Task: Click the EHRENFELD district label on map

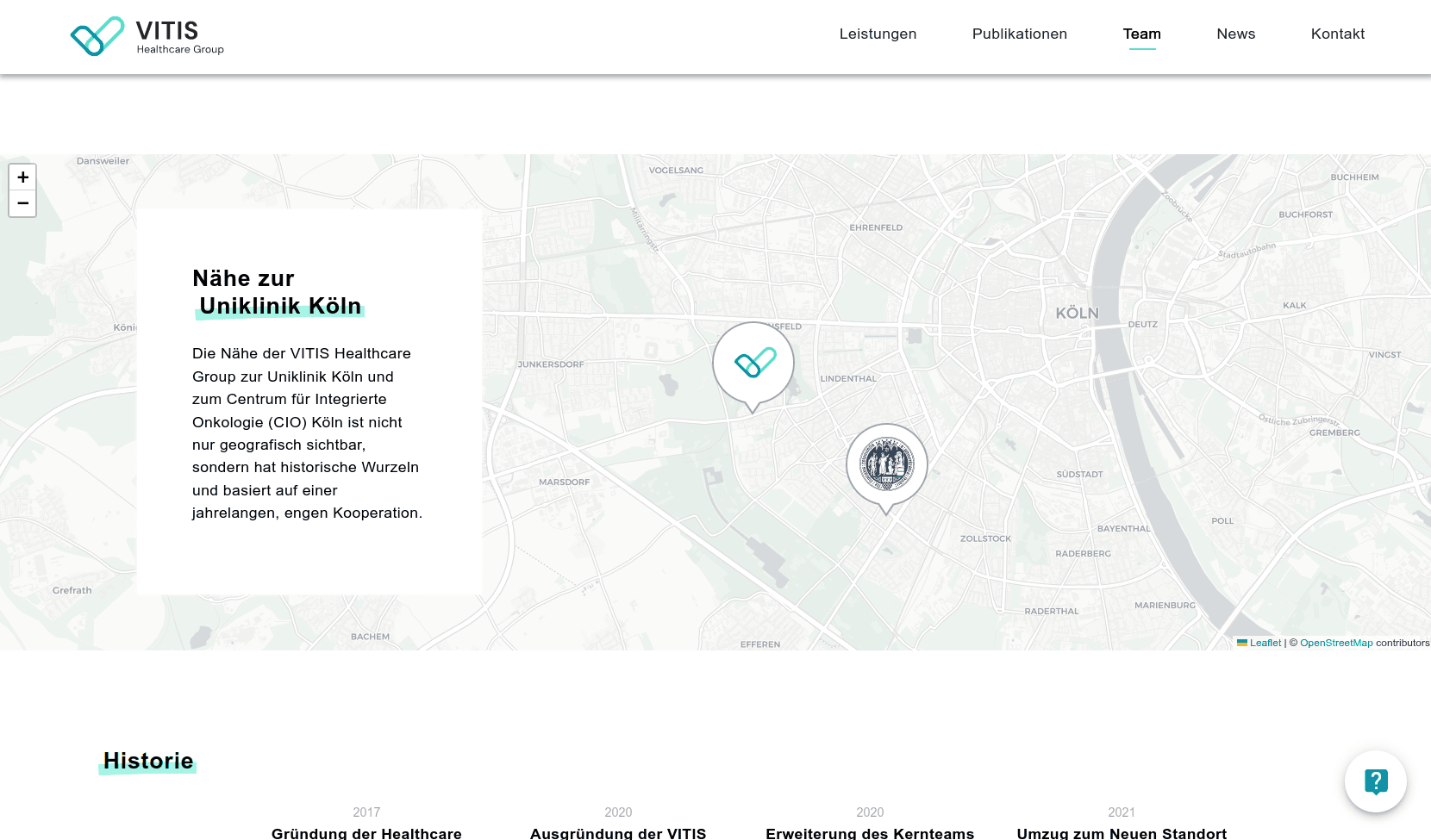Action: click(x=876, y=228)
